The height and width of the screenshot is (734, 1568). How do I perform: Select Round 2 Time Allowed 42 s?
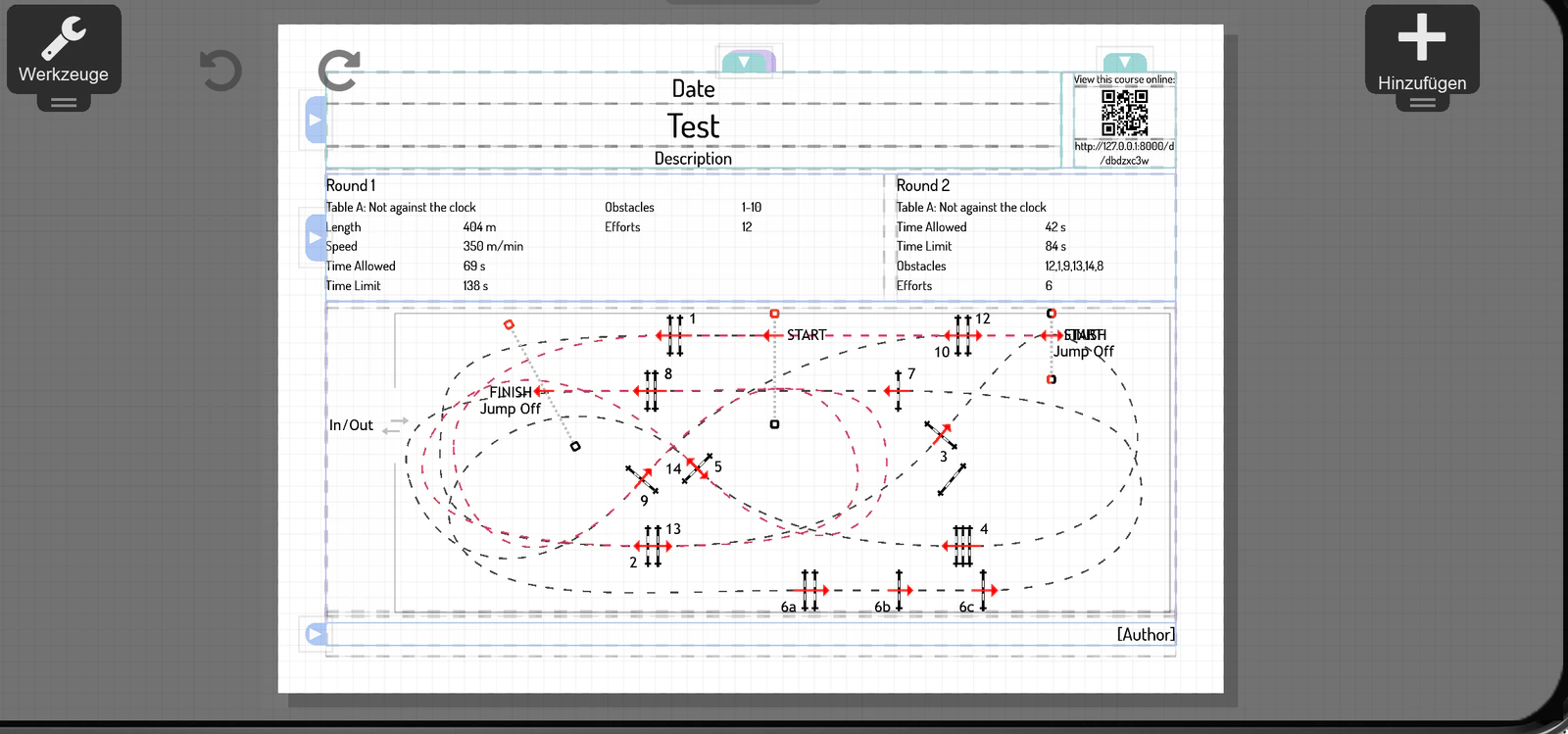point(1055,227)
